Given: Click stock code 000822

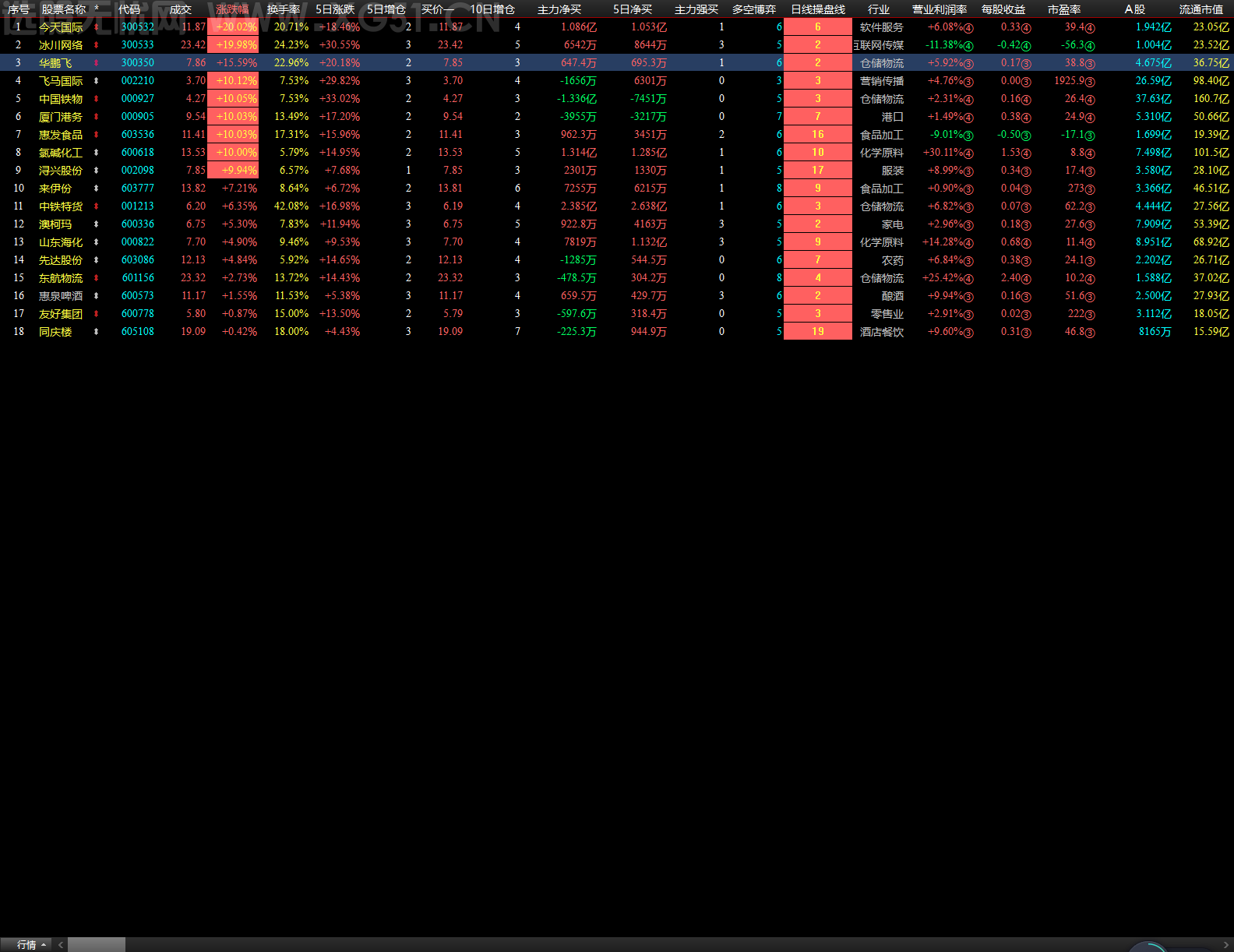Looking at the screenshot, I should [138, 242].
